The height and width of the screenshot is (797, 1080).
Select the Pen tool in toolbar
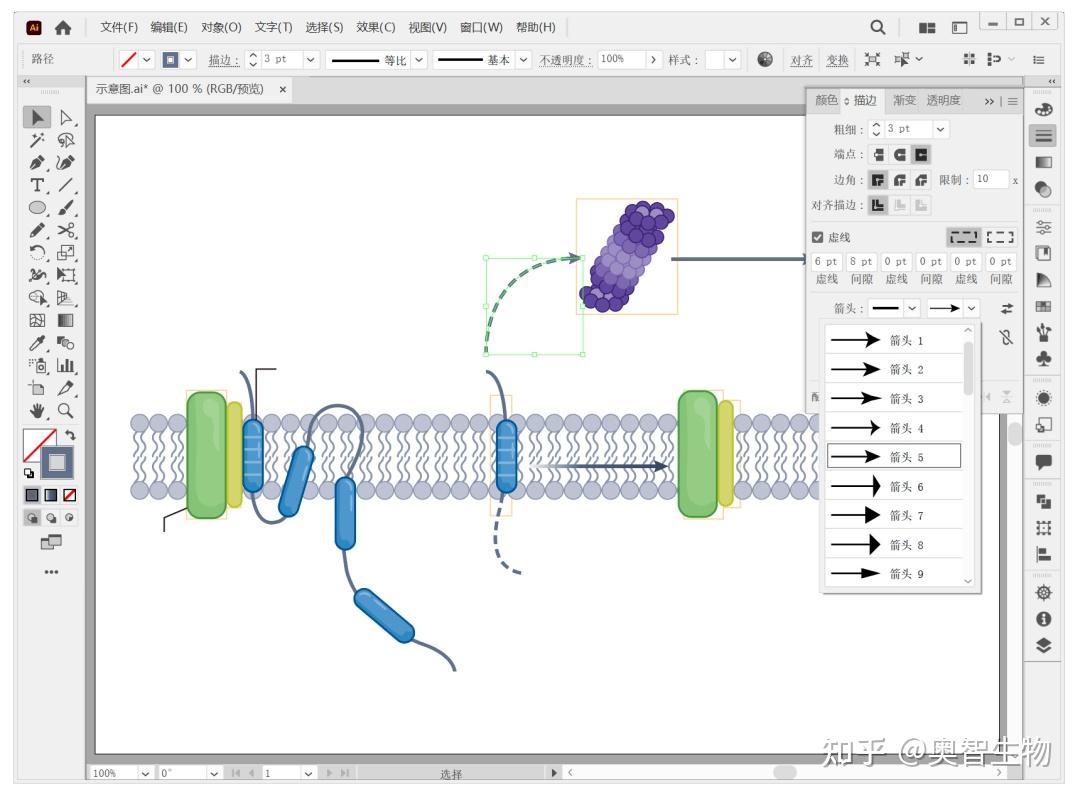37,163
